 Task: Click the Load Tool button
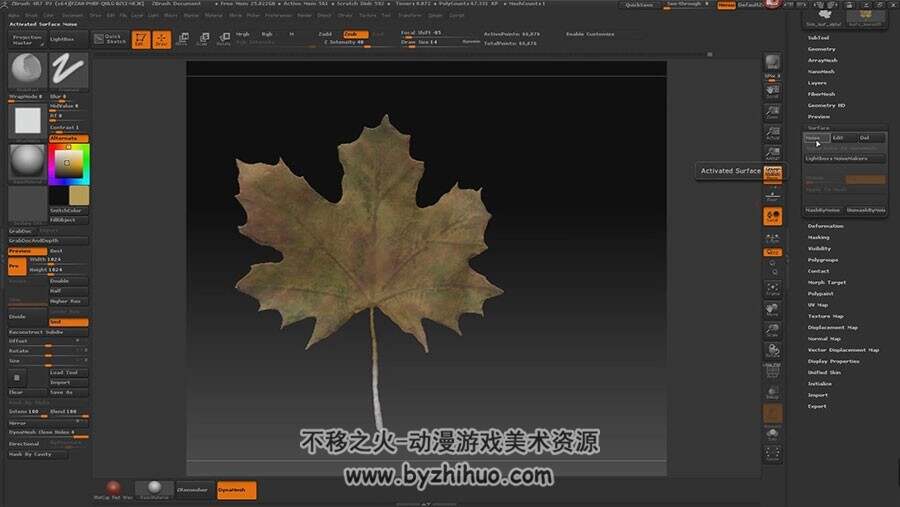pyautogui.click(x=68, y=373)
